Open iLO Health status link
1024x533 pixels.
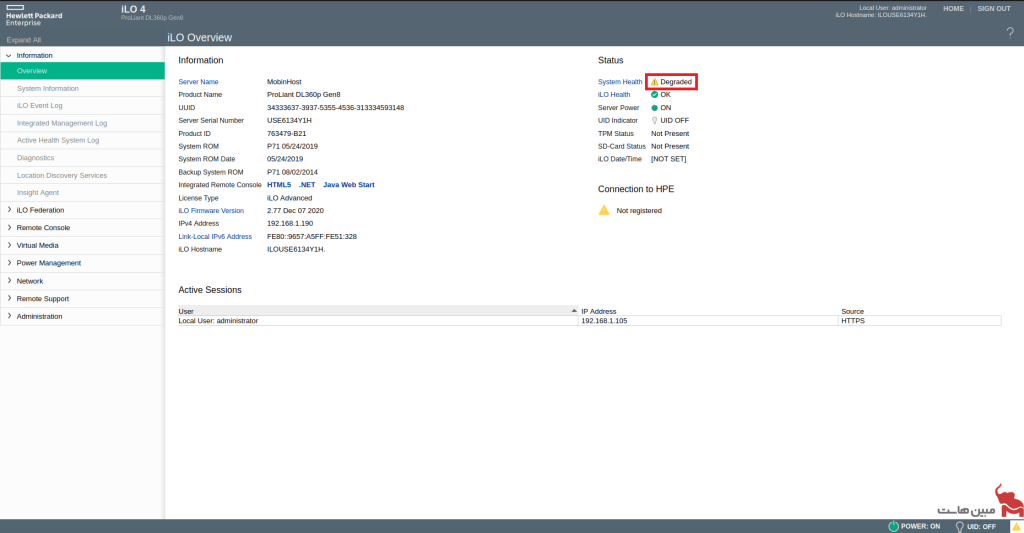(614, 95)
